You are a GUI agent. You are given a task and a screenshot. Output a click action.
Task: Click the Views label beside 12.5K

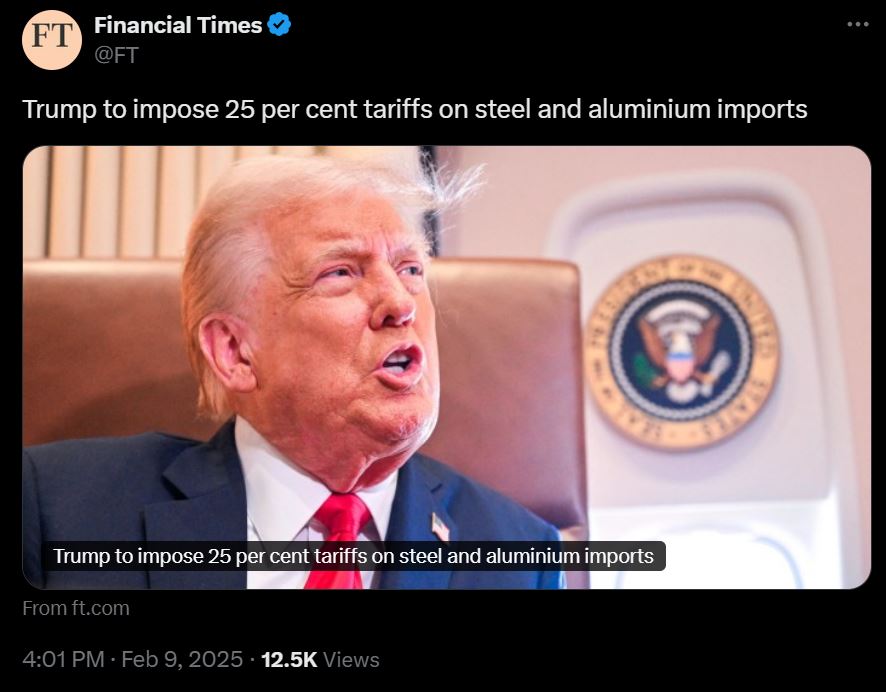pyautogui.click(x=351, y=660)
